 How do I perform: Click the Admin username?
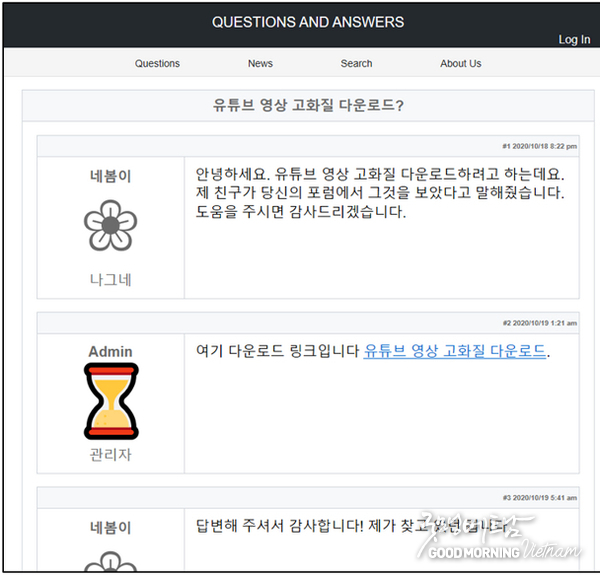tap(111, 351)
